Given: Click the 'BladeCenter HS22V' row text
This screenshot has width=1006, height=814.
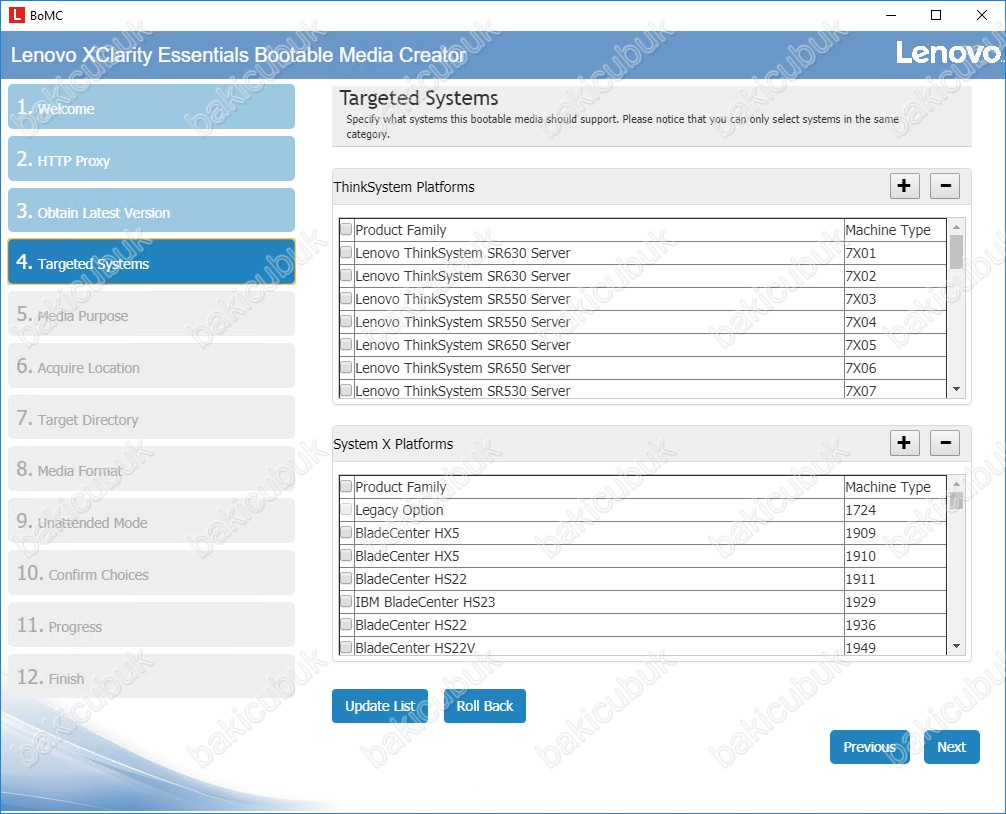Looking at the screenshot, I should (415, 647).
